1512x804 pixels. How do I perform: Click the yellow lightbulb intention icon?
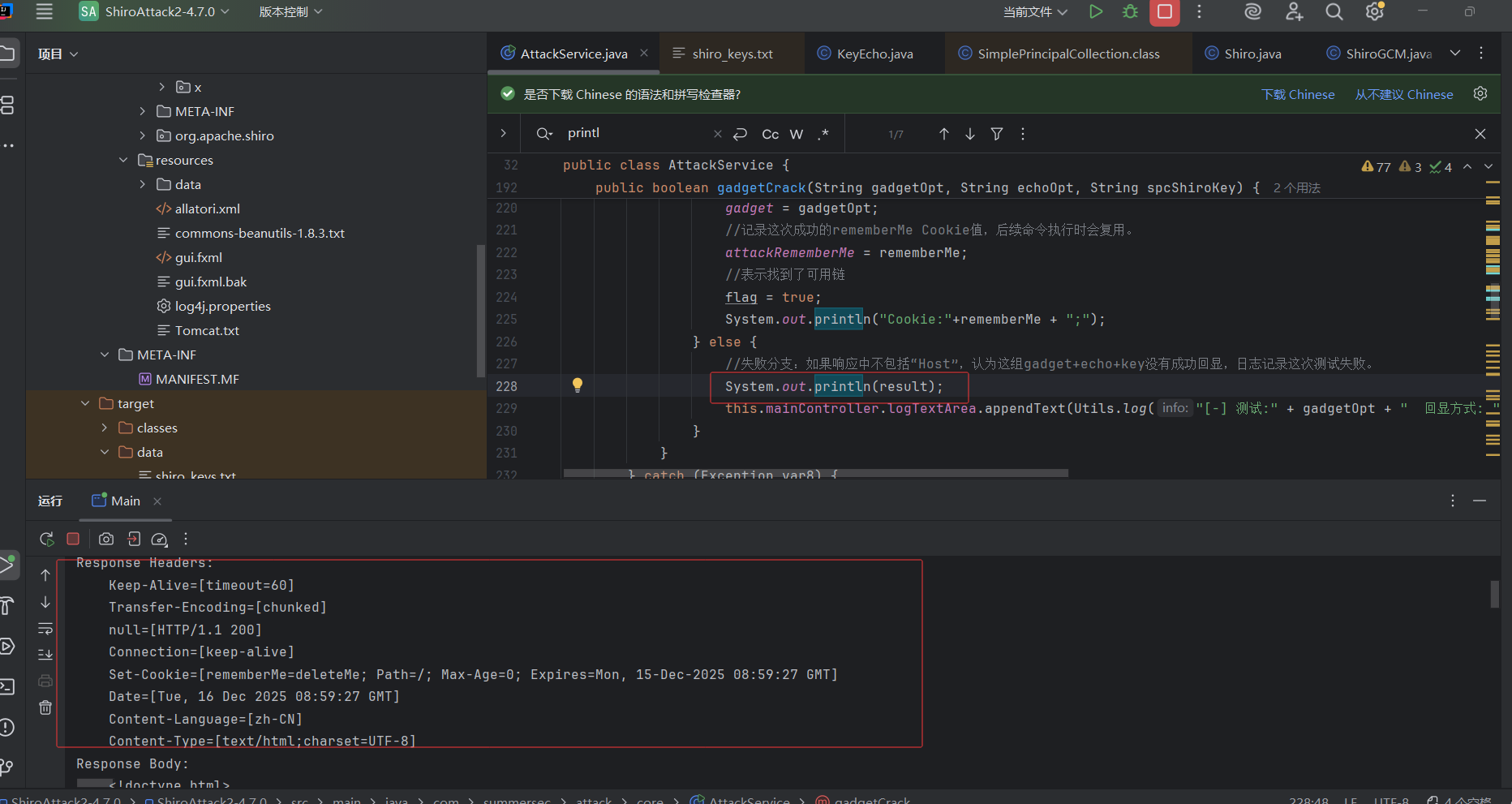coord(578,385)
